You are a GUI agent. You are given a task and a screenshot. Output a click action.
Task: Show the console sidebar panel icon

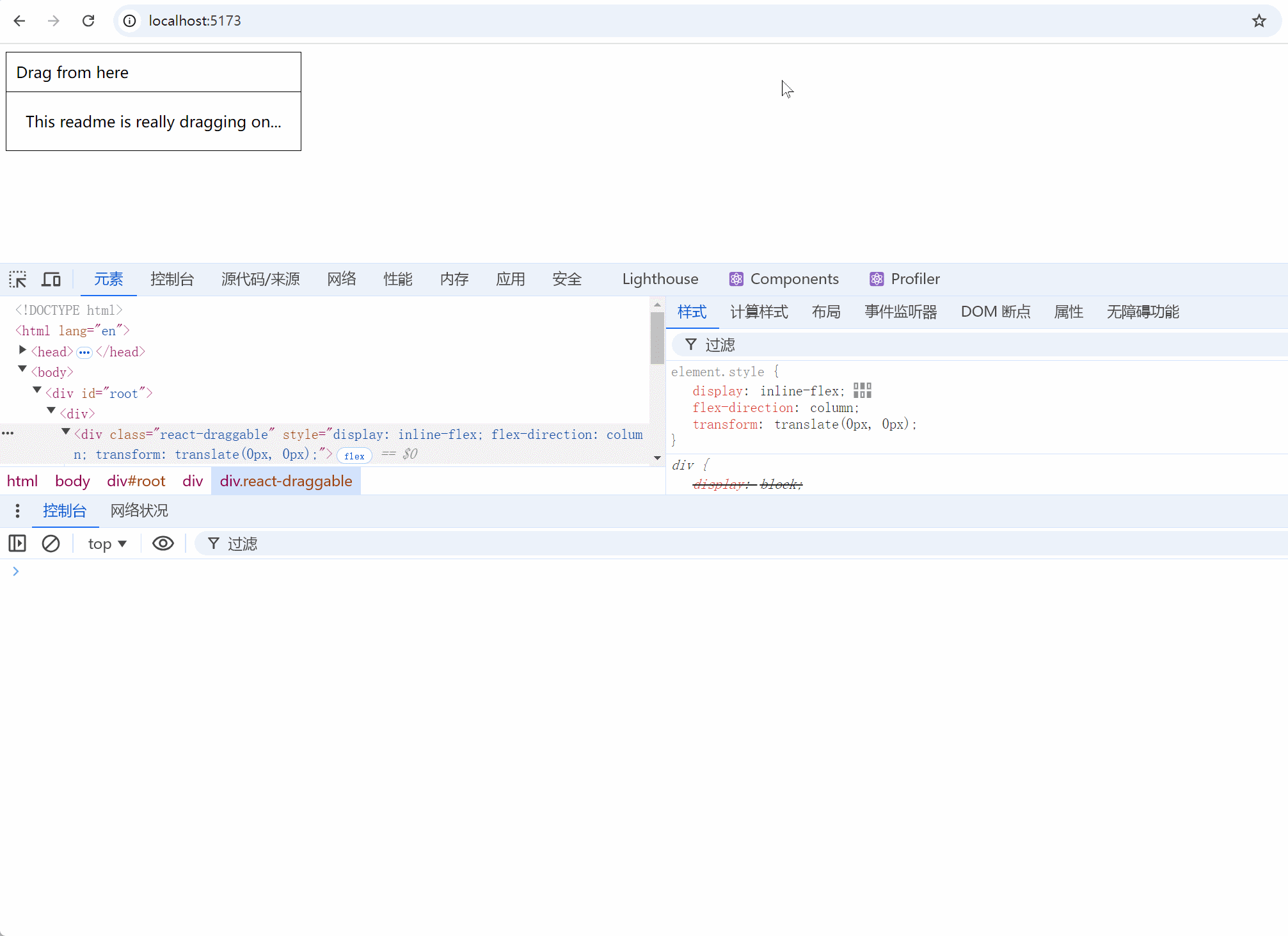(17, 544)
